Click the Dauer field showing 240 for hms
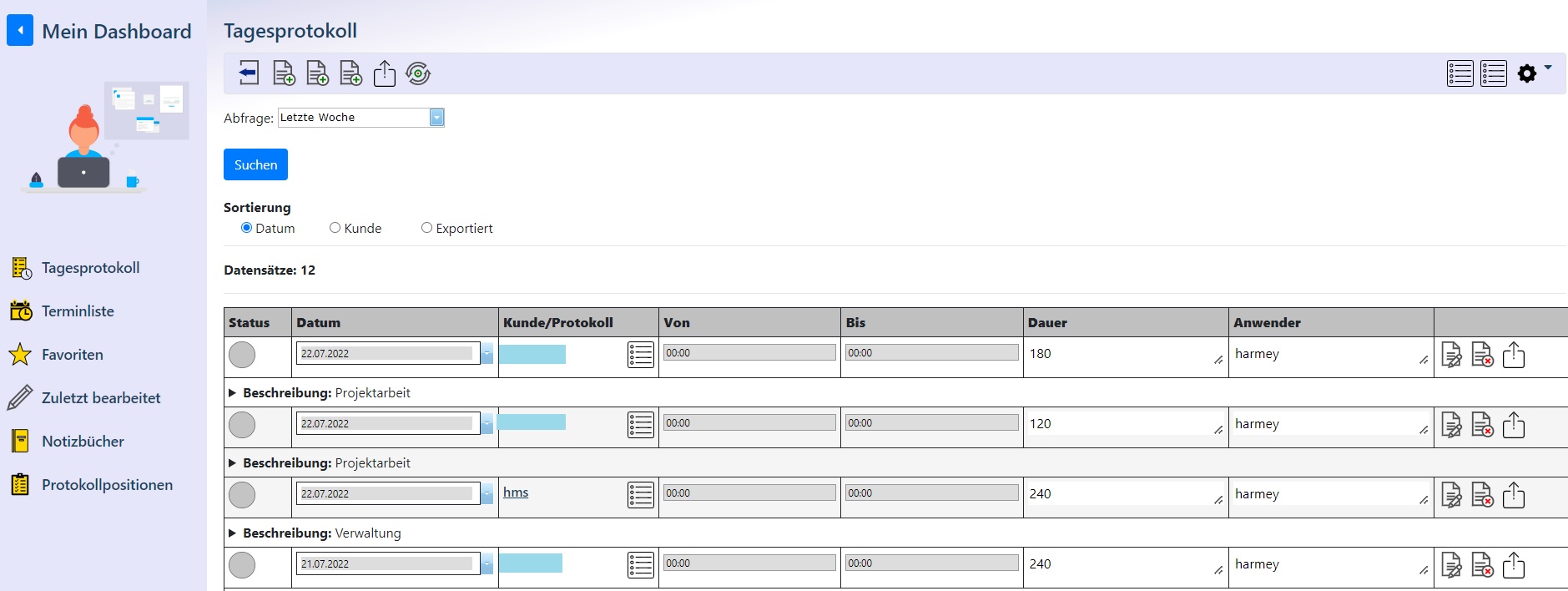 (x=1118, y=494)
